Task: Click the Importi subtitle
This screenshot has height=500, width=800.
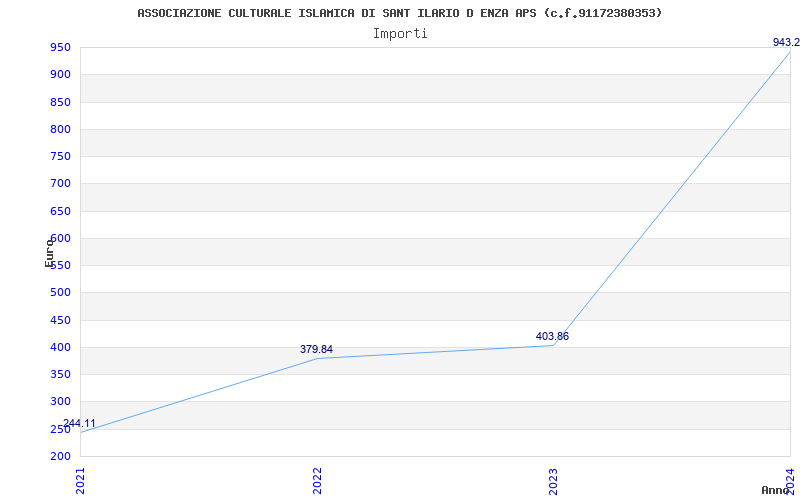Action: pos(400,34)
